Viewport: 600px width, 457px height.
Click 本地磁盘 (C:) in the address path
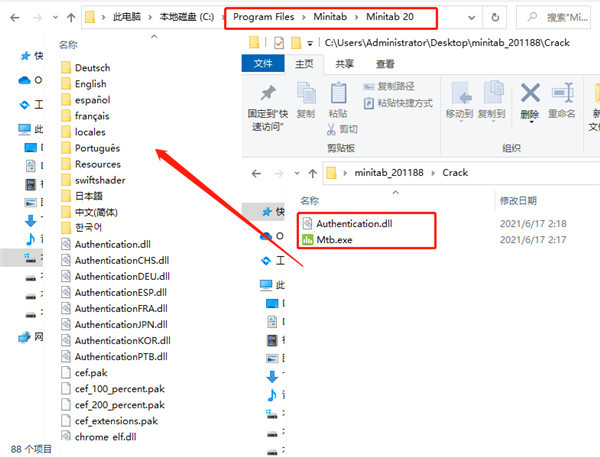[187, 17]
